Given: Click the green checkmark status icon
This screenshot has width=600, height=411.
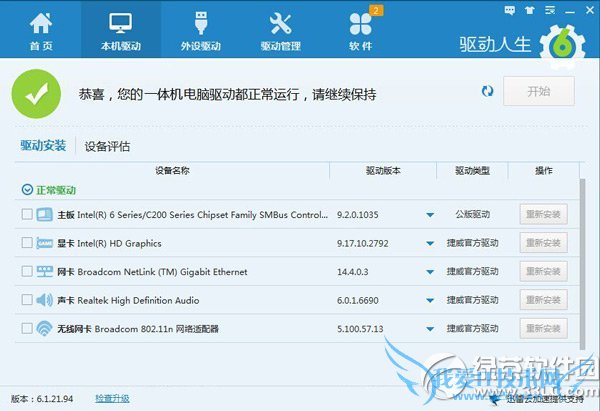Looking at the screenshot, I should (36, 94).
